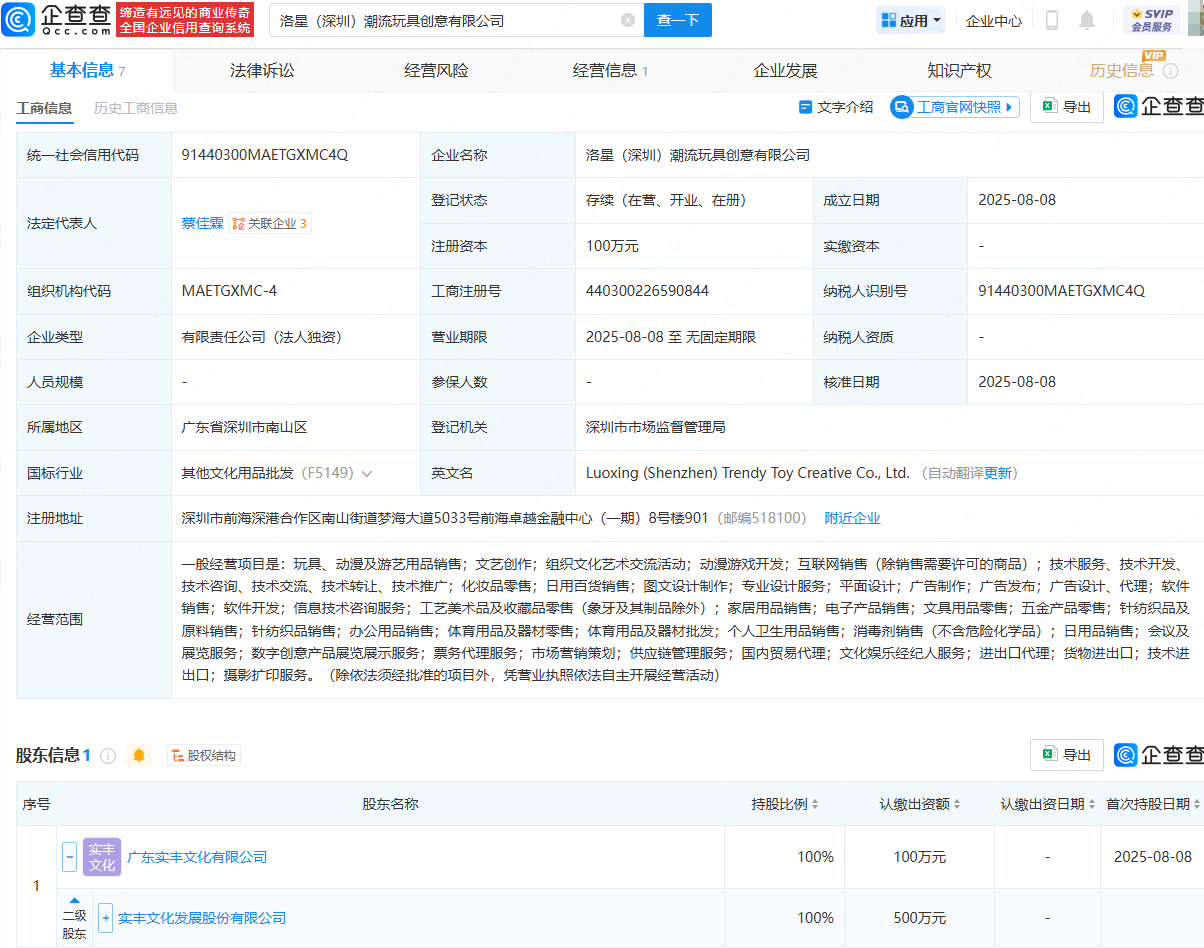Viewport: 1204px width, 948px height.
Task: Switch to 历史工商信息 sub-tab
Action: (136, 108)
